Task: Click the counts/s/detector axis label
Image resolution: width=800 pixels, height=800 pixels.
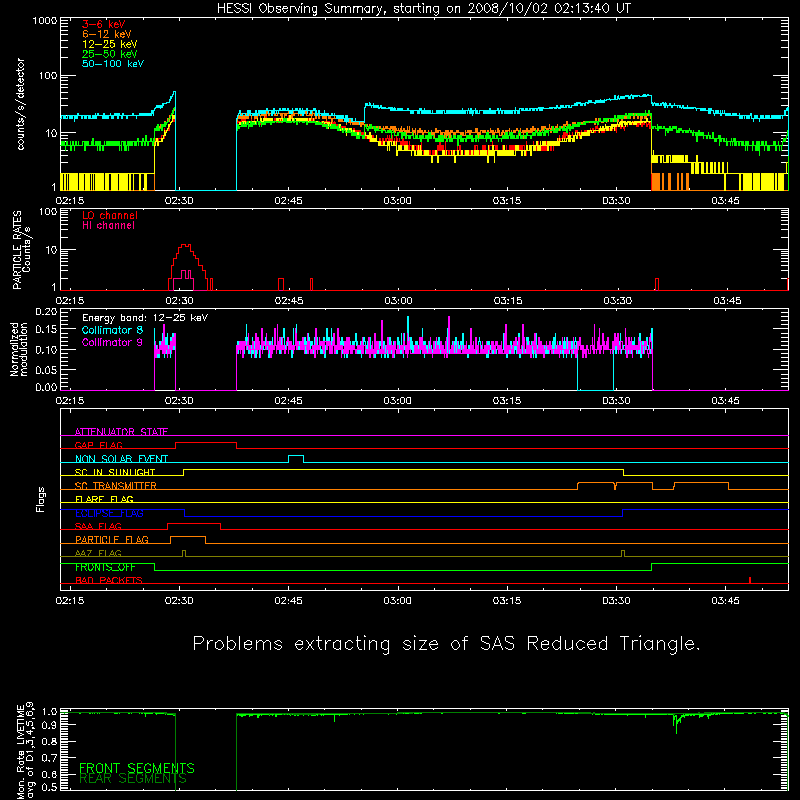Action: (20, 104)
